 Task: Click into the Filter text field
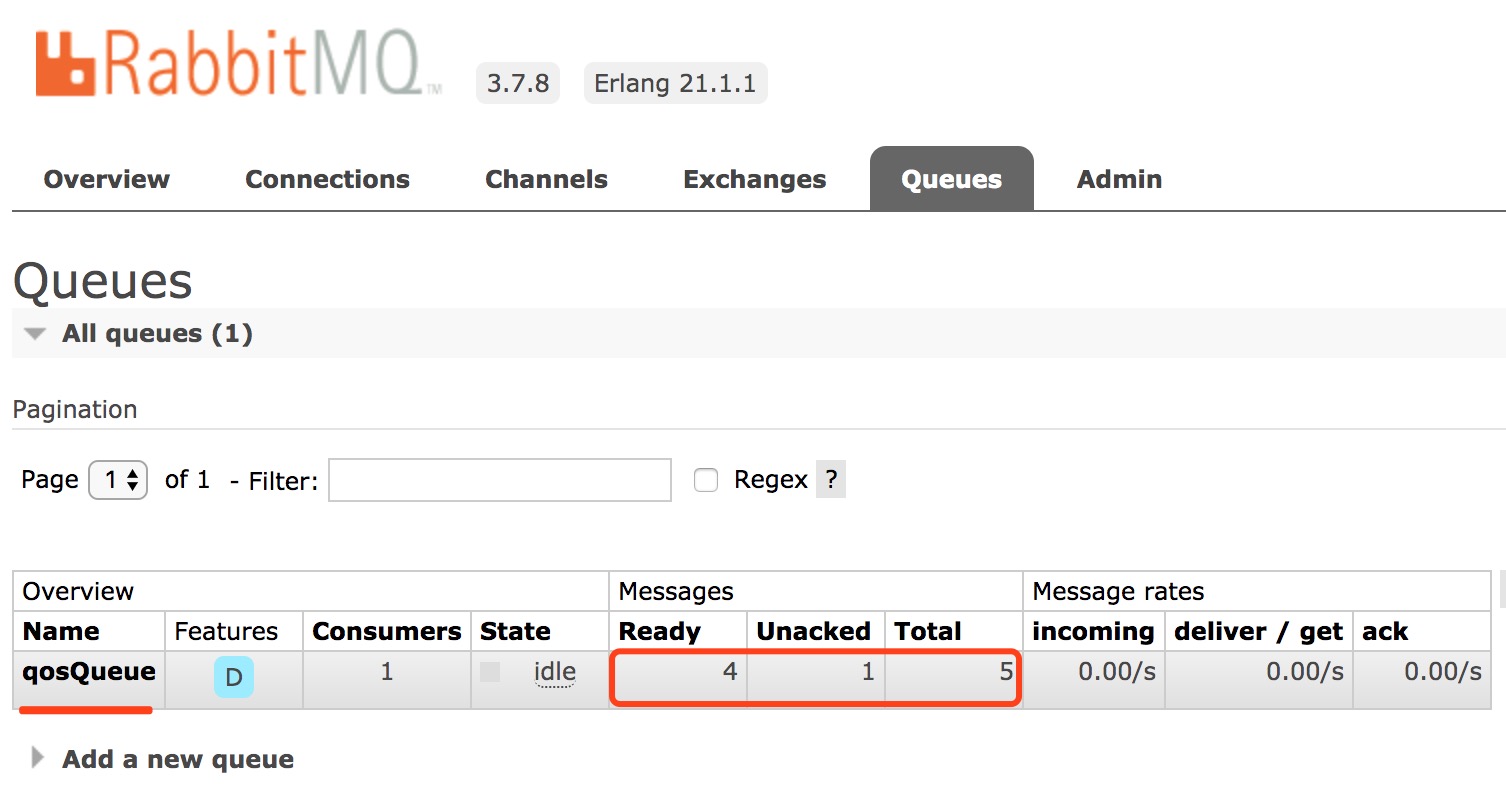(x=500, y=481)
